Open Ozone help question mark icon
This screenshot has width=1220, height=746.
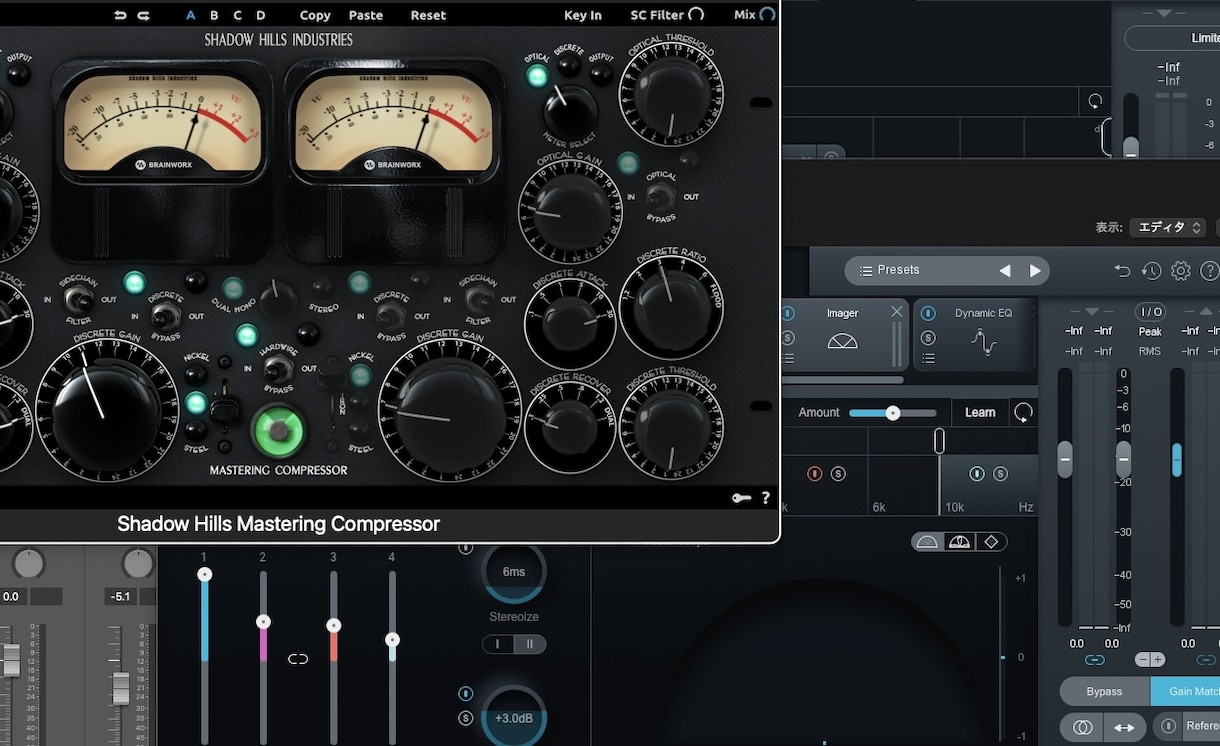click(x=1209, y=271)
